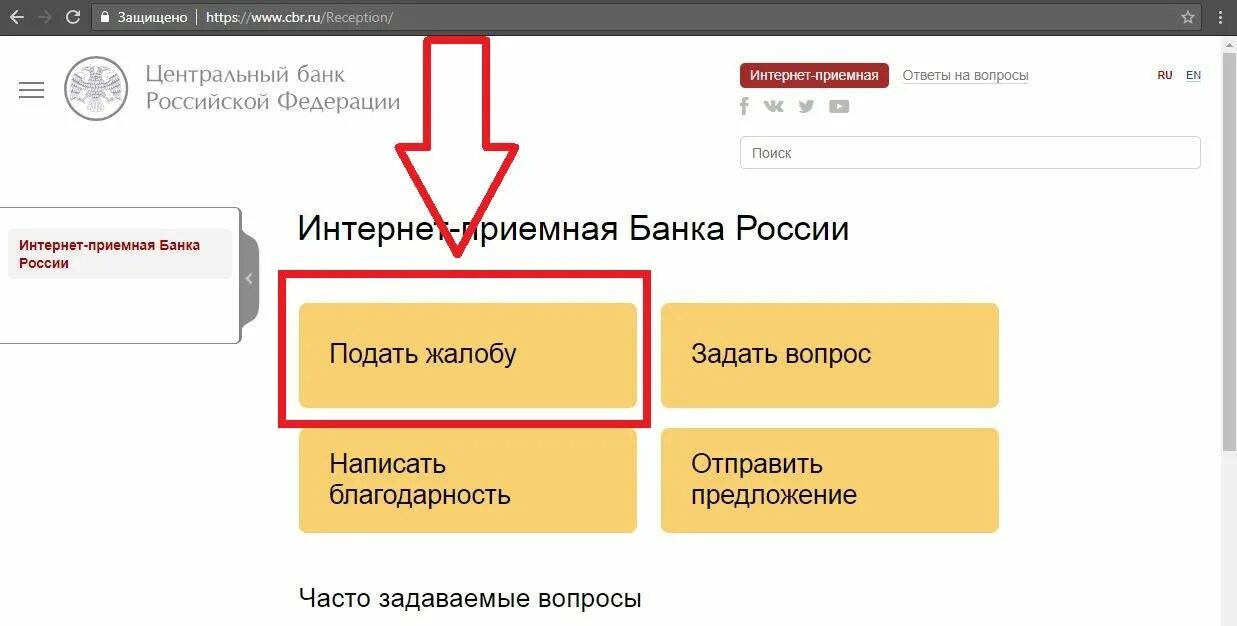The width and height of the screenshot is (1237, 626).
Task: Open the Ответы на вопросы link
Action: tap(965, 75)
